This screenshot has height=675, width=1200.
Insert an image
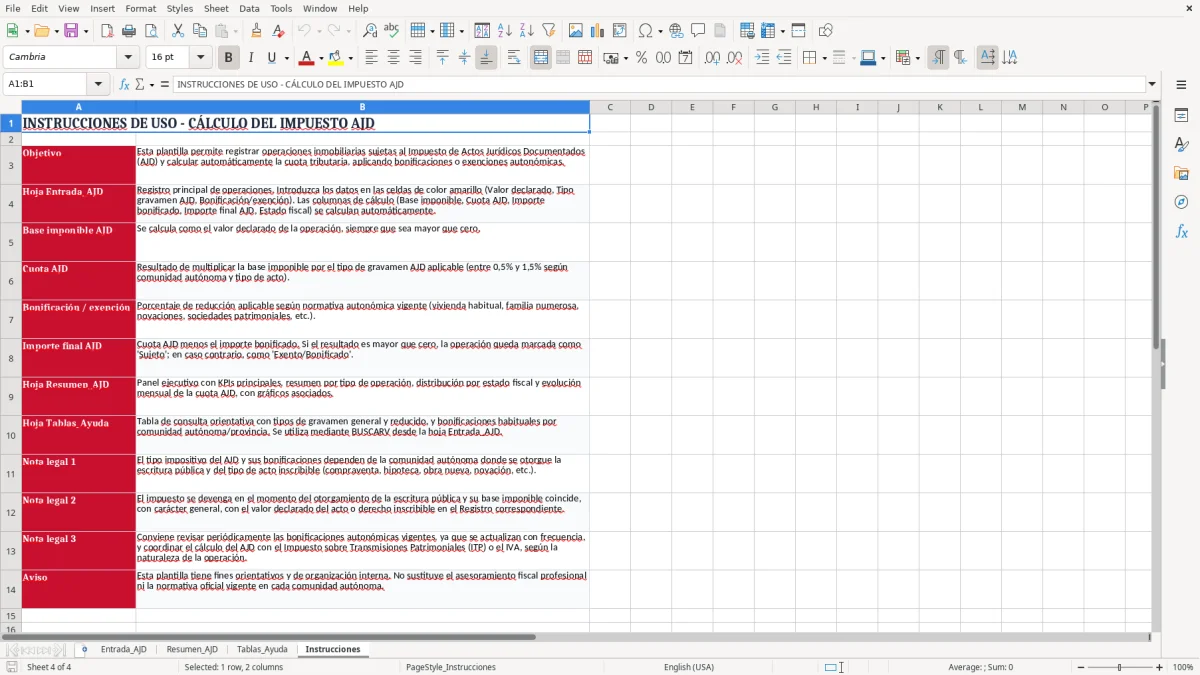pyautogui.click(x=576, y=31)
